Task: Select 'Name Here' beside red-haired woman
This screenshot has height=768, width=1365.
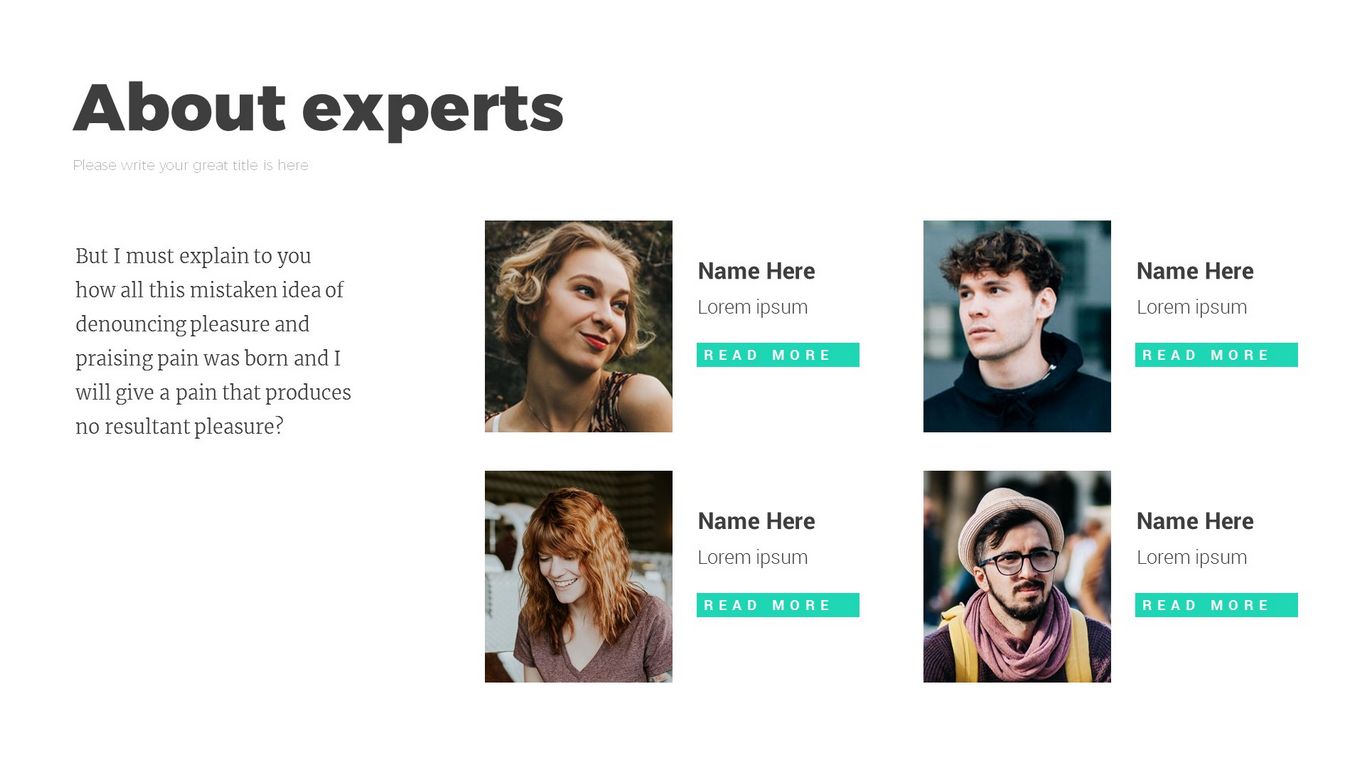Action: [x=756, y=521]
